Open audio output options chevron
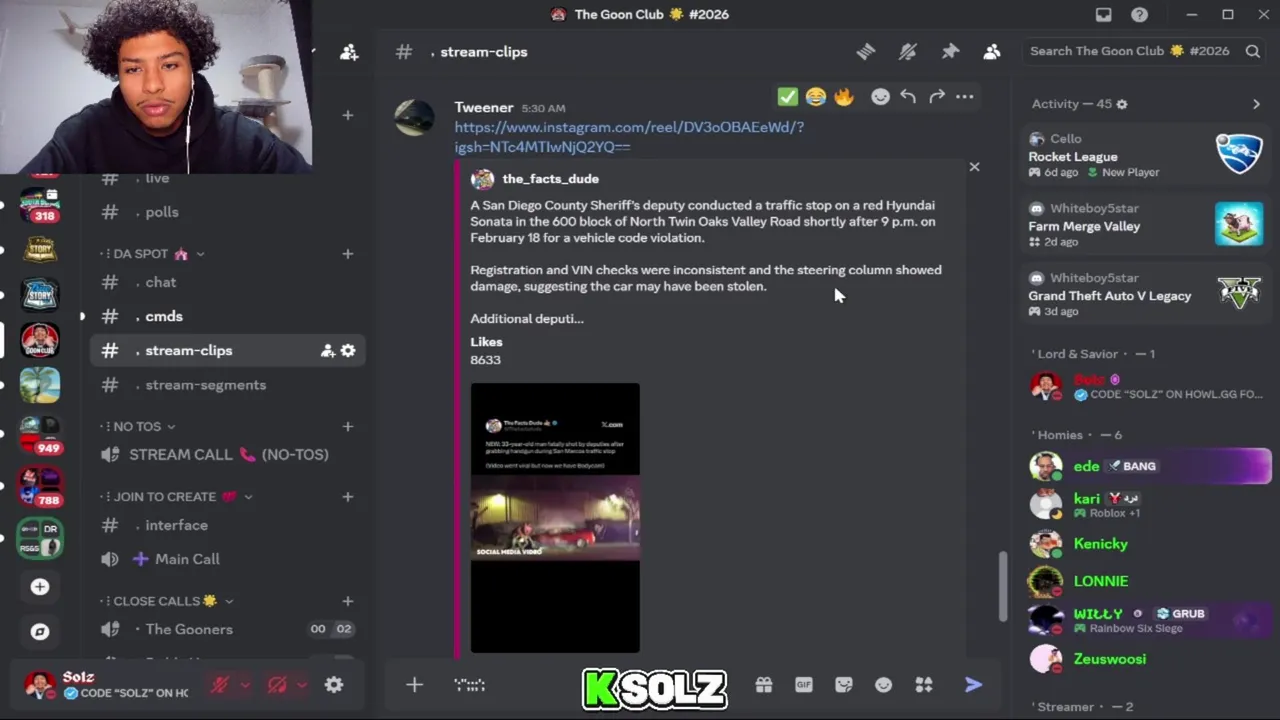The image size is (1280, 720). click(x=301, y=685)
